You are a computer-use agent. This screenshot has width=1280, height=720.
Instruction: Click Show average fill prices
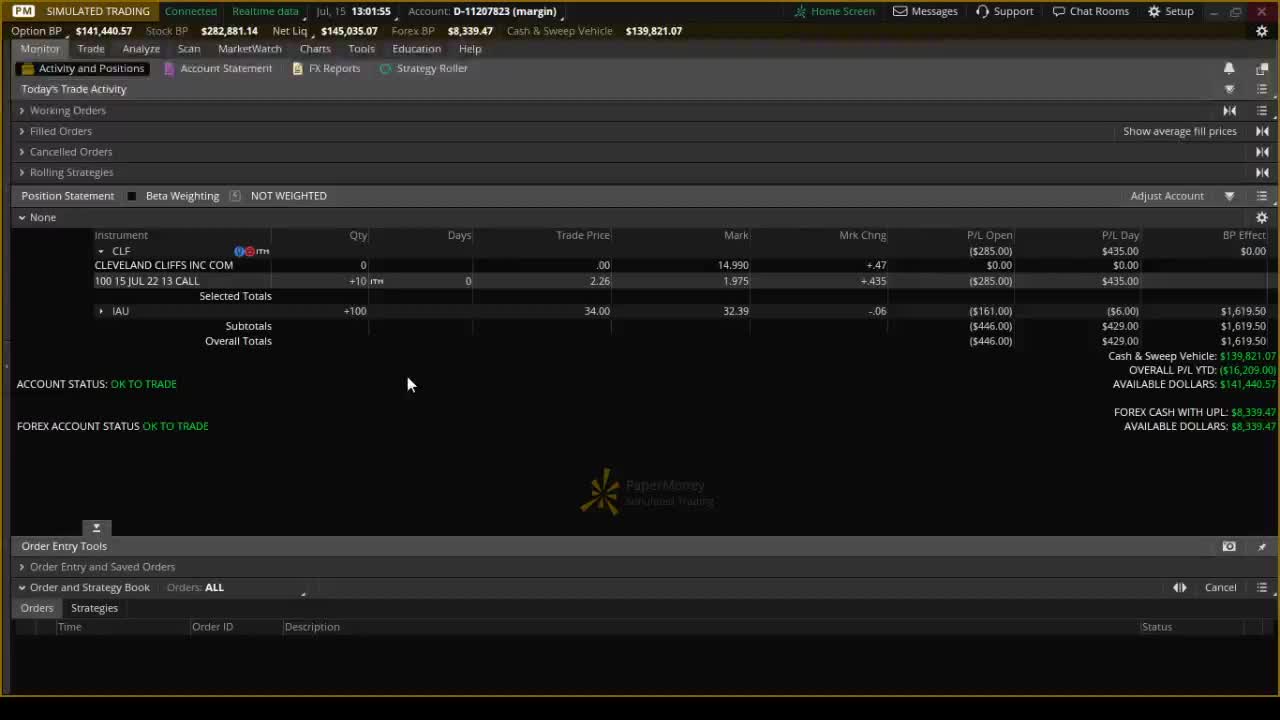[1180, 131]
